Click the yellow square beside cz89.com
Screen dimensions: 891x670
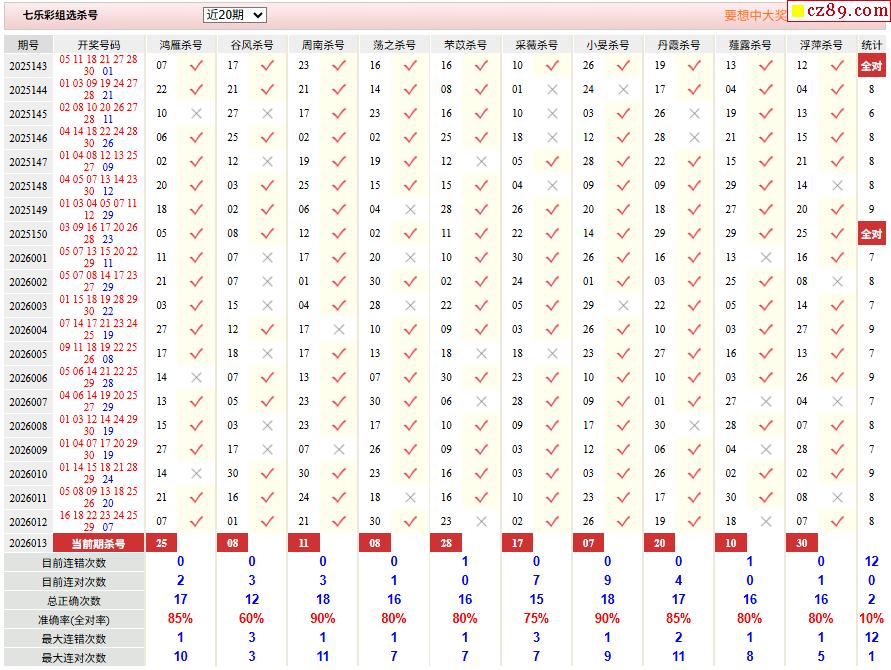[797, 12]
